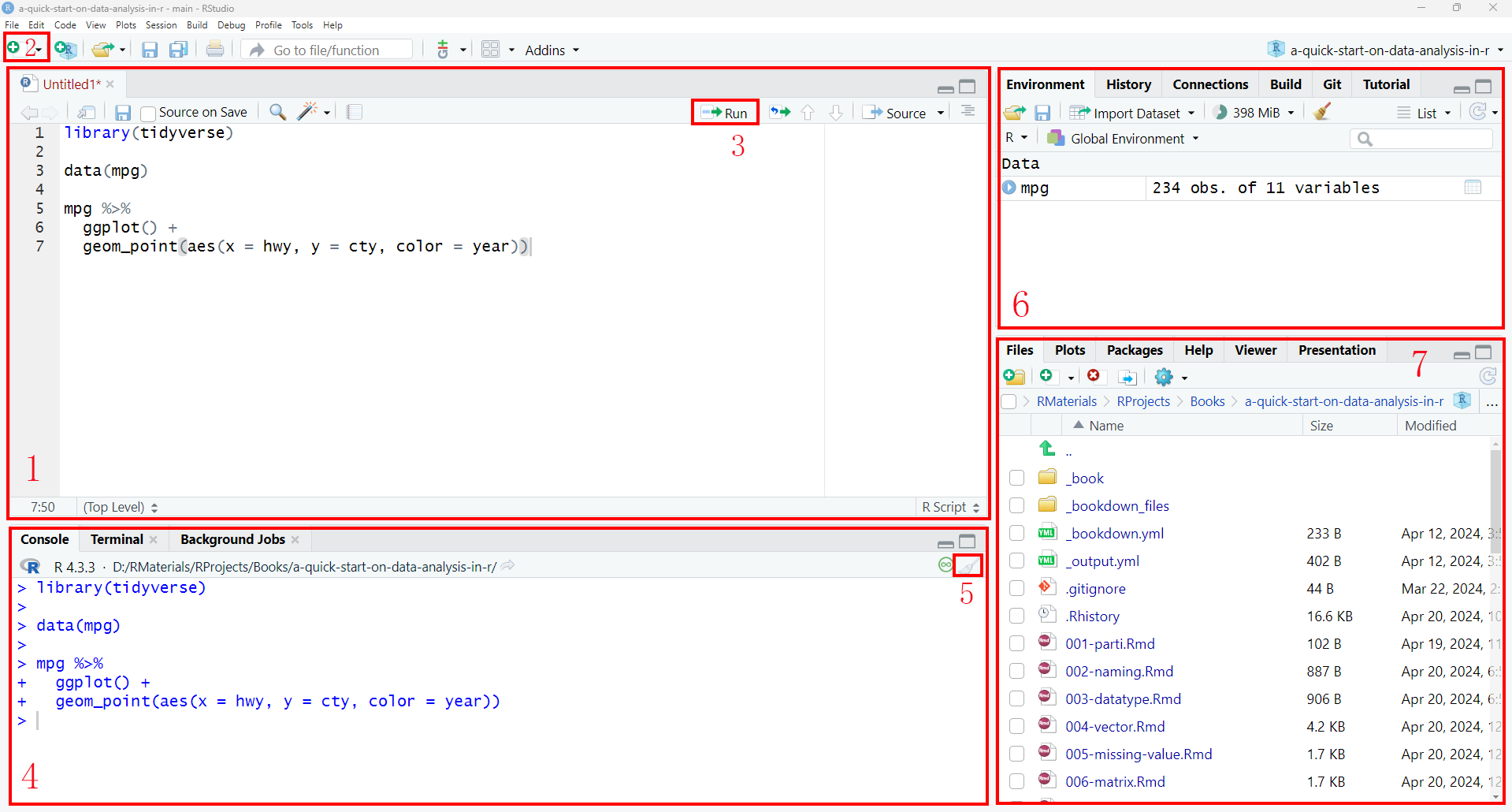Click the re-run previous code icon

[780, 113]
